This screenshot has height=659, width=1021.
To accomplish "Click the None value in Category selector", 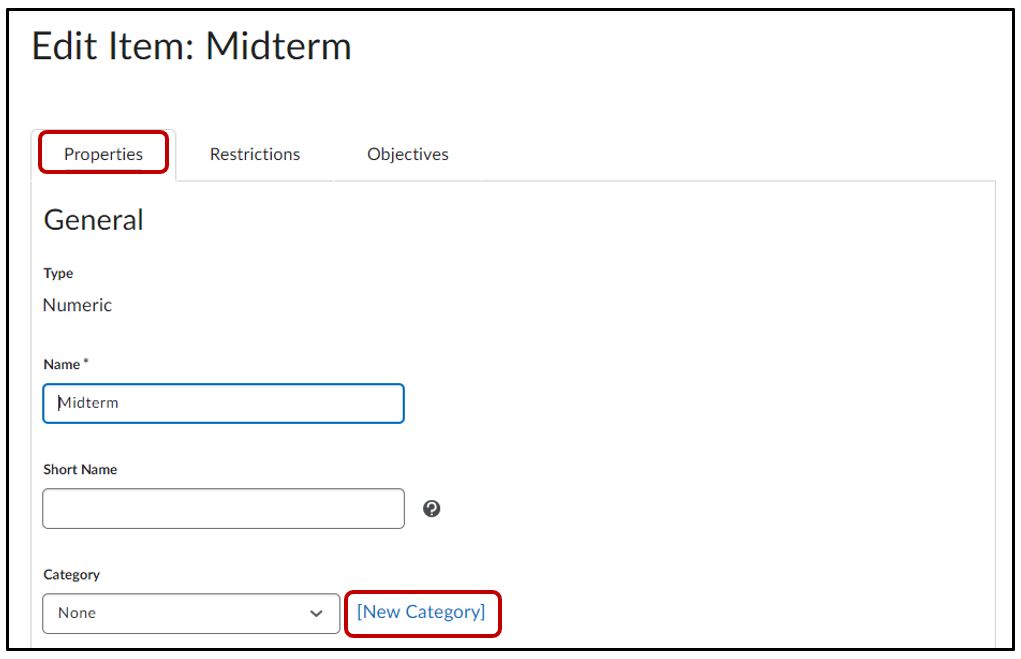I will 77,613.
